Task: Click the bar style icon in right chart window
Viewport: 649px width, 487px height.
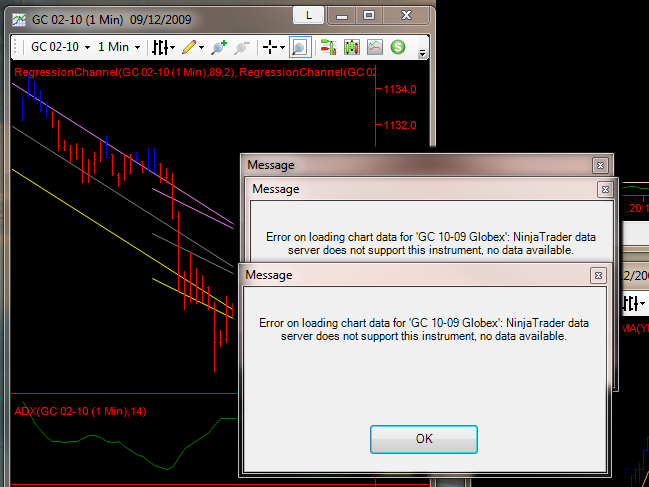Action: tap(630, 304)
